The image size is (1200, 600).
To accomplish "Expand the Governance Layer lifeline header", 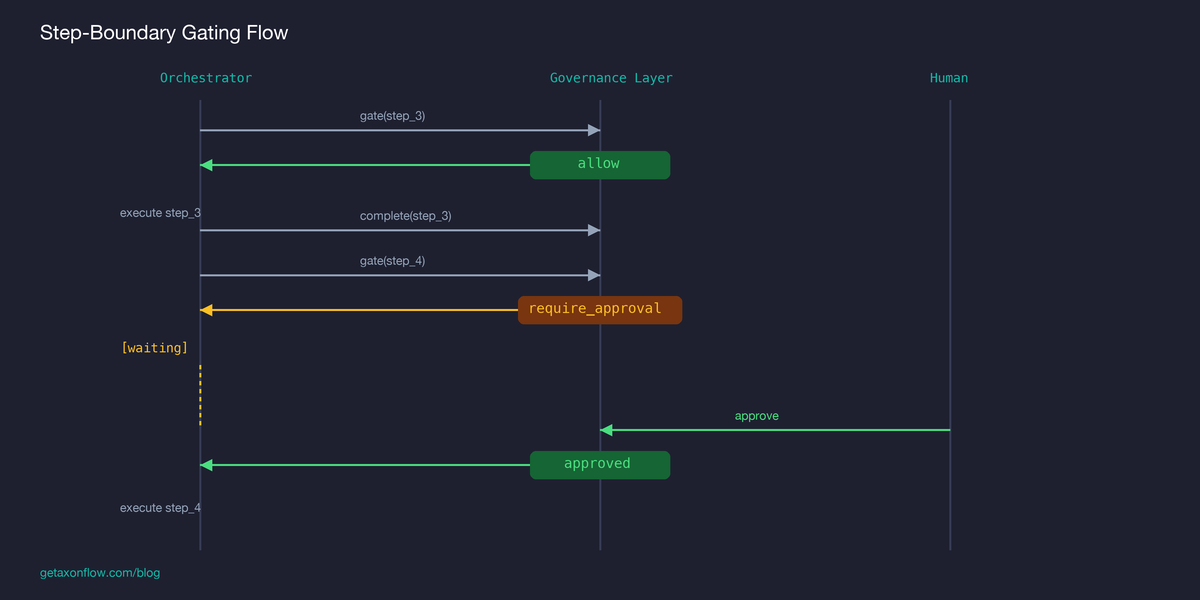I will coord(611,77).
